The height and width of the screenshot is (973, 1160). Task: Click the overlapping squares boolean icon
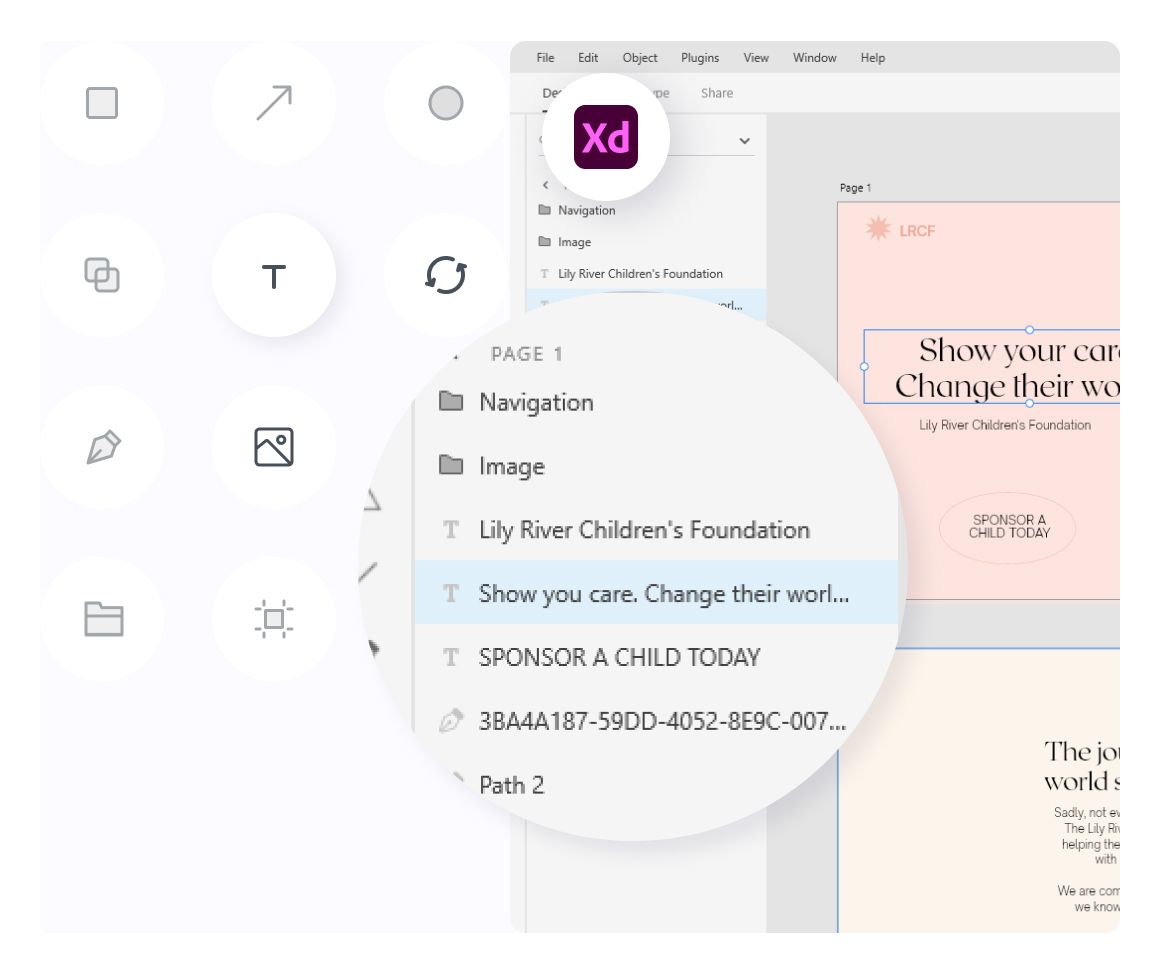[x=102, y=275]
